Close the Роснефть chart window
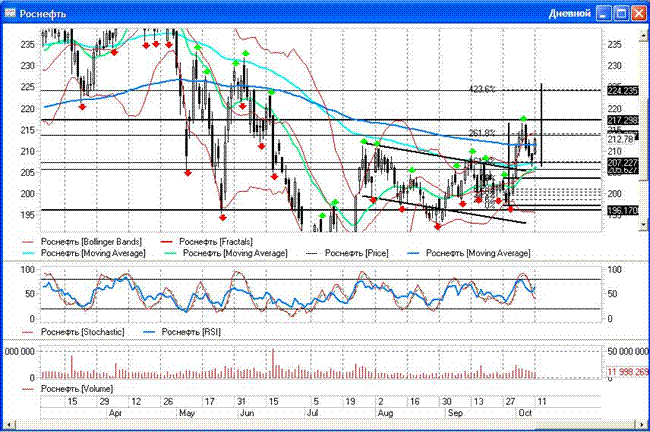650x432 pixels. (639, 14)
